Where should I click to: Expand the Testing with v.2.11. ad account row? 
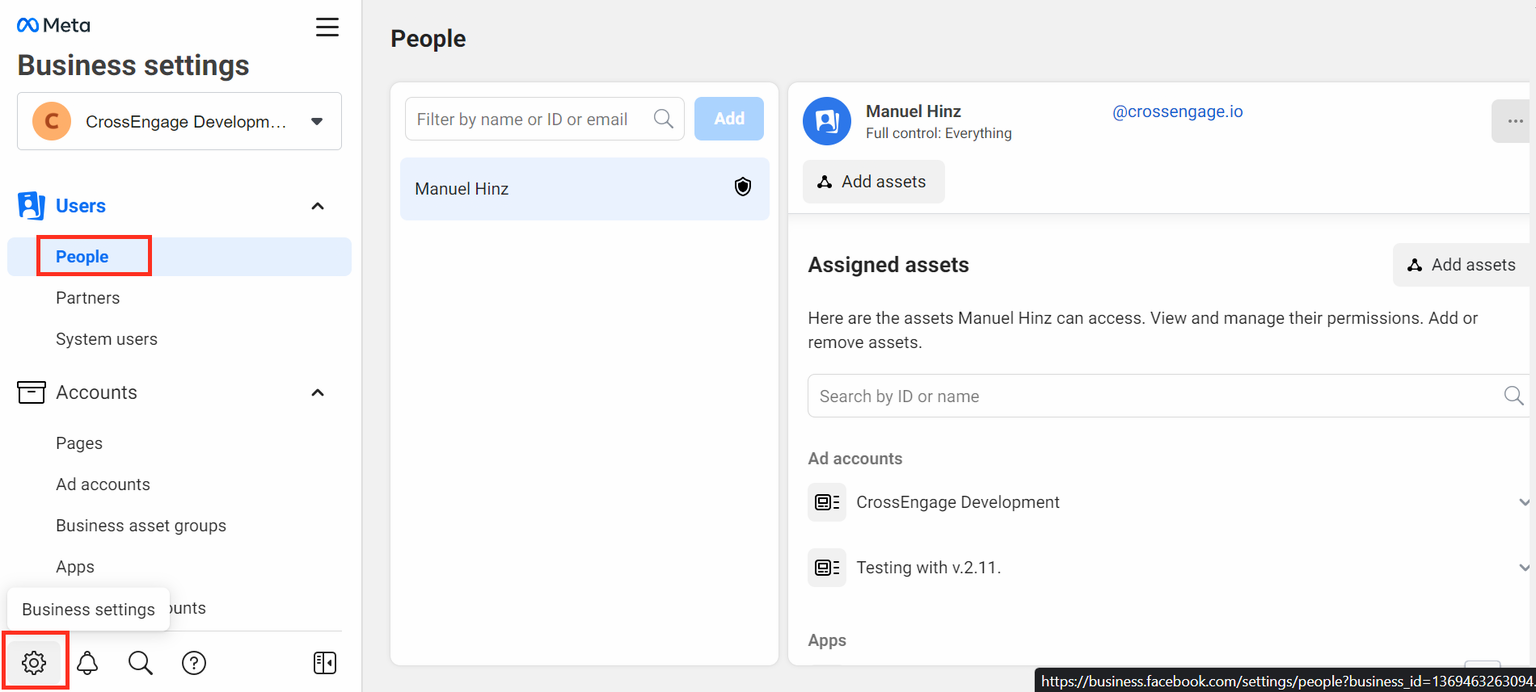[x=1524, y=567]
